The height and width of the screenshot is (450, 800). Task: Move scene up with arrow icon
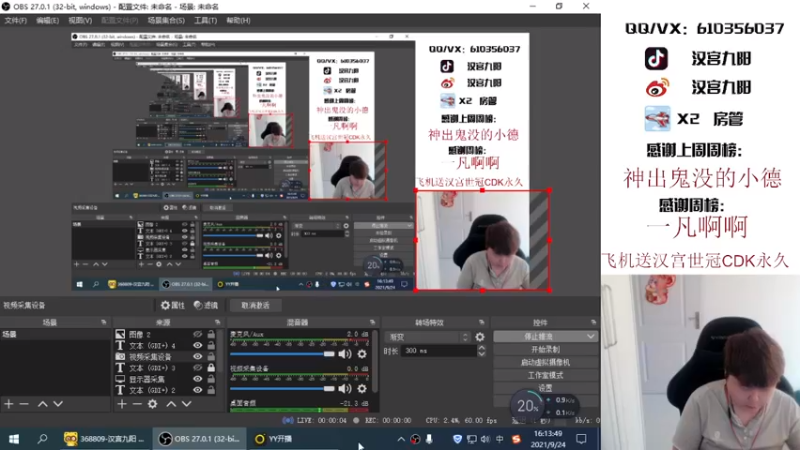coord(42,404)
